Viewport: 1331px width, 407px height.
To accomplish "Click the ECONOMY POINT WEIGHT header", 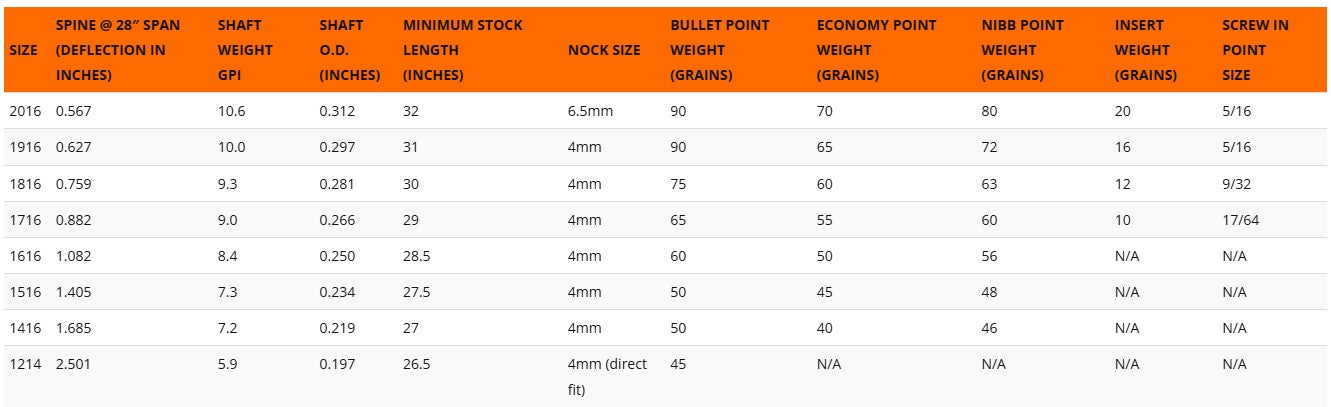I will pyautogui.click(x=877, y=50).
